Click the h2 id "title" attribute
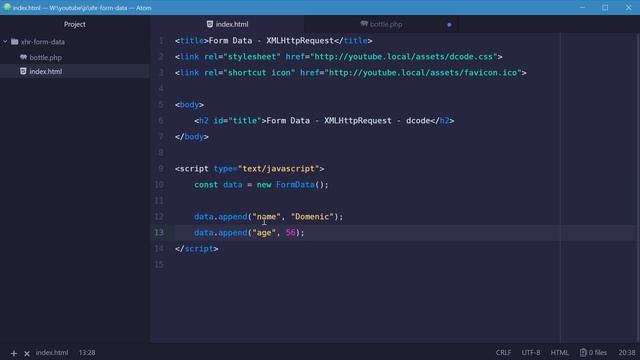640x360 pixels. pos(237,121)
